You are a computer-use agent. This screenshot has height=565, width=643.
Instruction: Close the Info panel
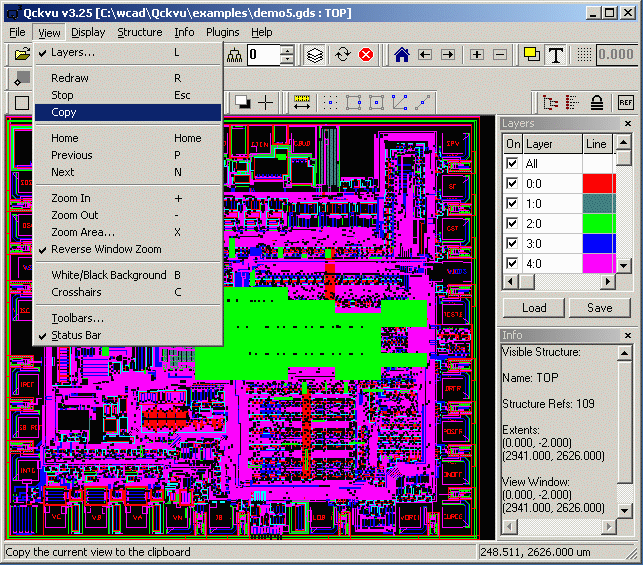pos(628,335)
